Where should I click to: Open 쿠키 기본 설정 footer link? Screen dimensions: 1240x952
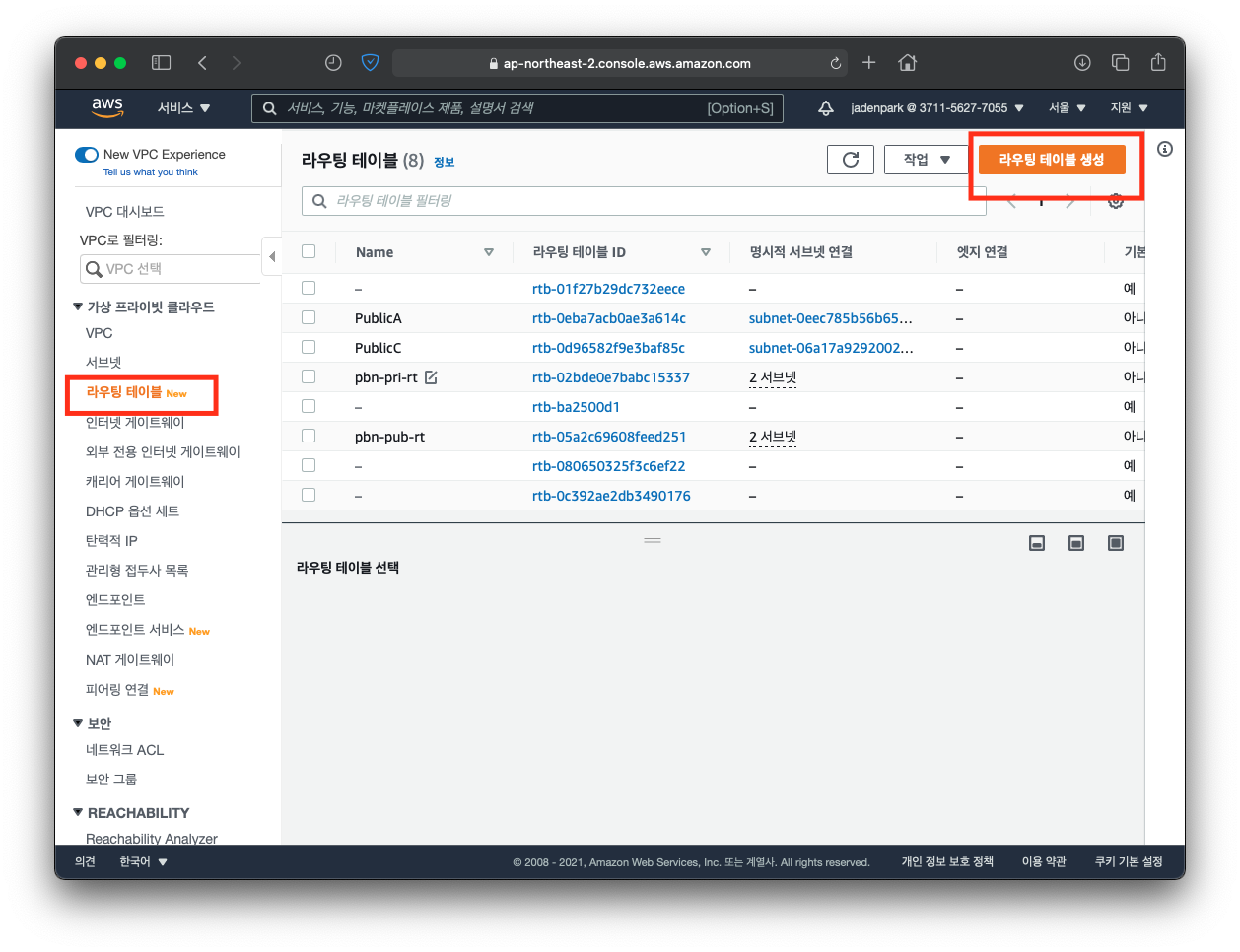click(x=1129, y=862)
